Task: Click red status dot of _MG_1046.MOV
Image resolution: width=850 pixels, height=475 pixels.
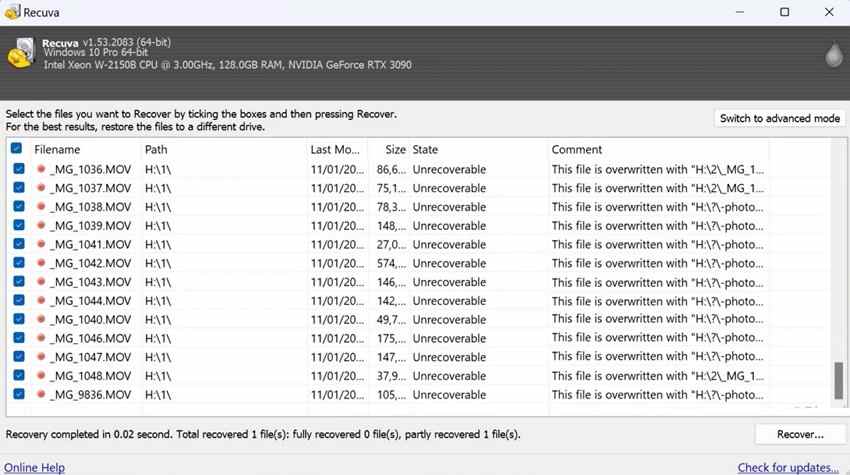Action: coord(41,338)
